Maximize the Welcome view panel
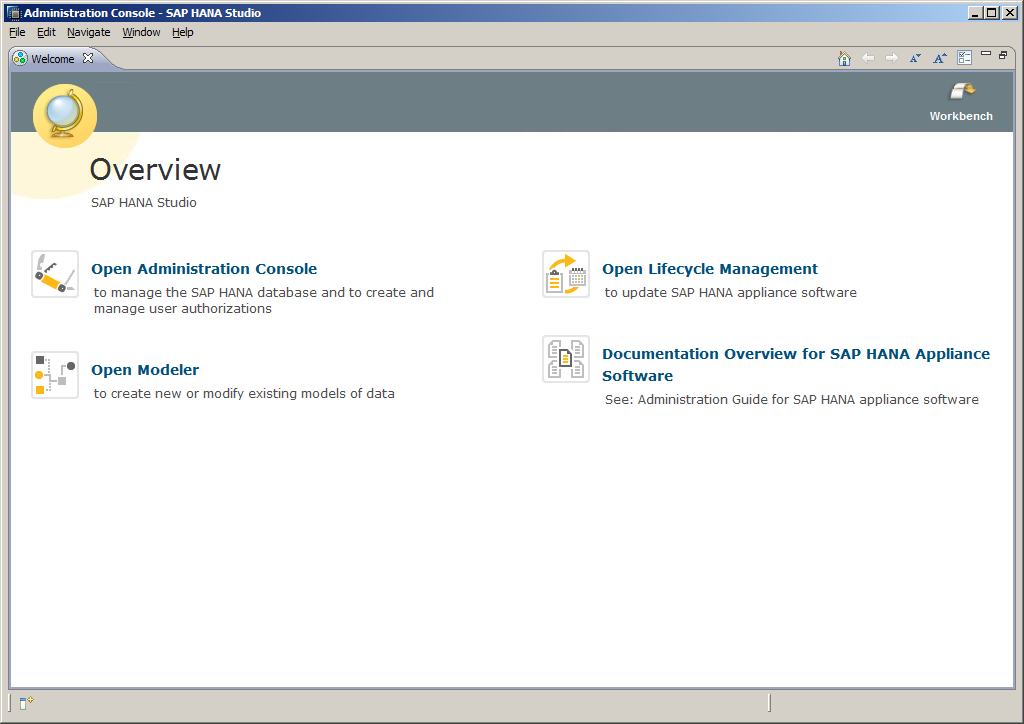1024x724 pixels. pos(1002,55)
